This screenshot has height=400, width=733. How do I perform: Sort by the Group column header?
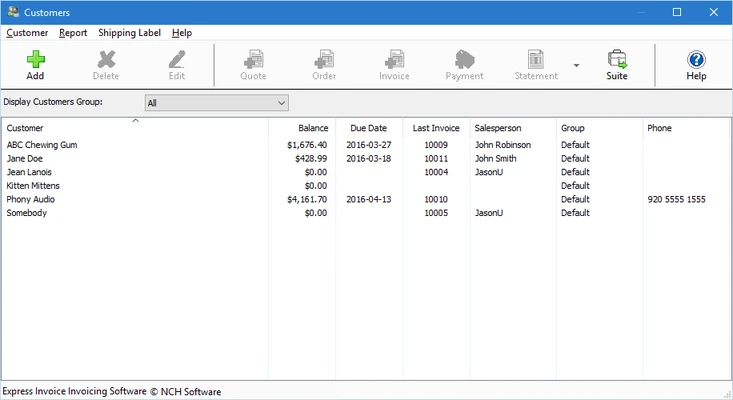(599, 128)
